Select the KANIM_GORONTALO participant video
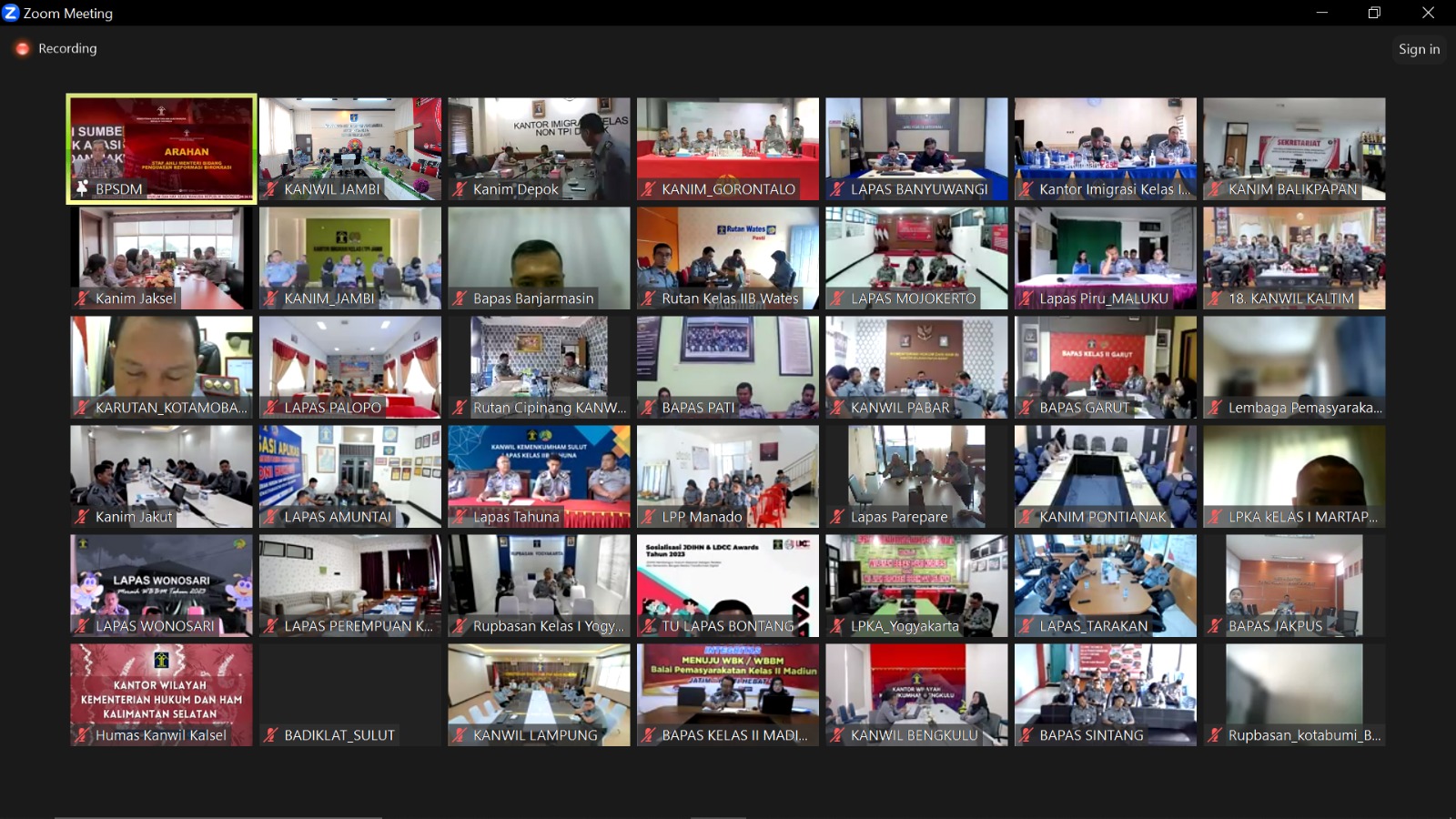Viewport: 1456px width, 819px height. (727, 146)
